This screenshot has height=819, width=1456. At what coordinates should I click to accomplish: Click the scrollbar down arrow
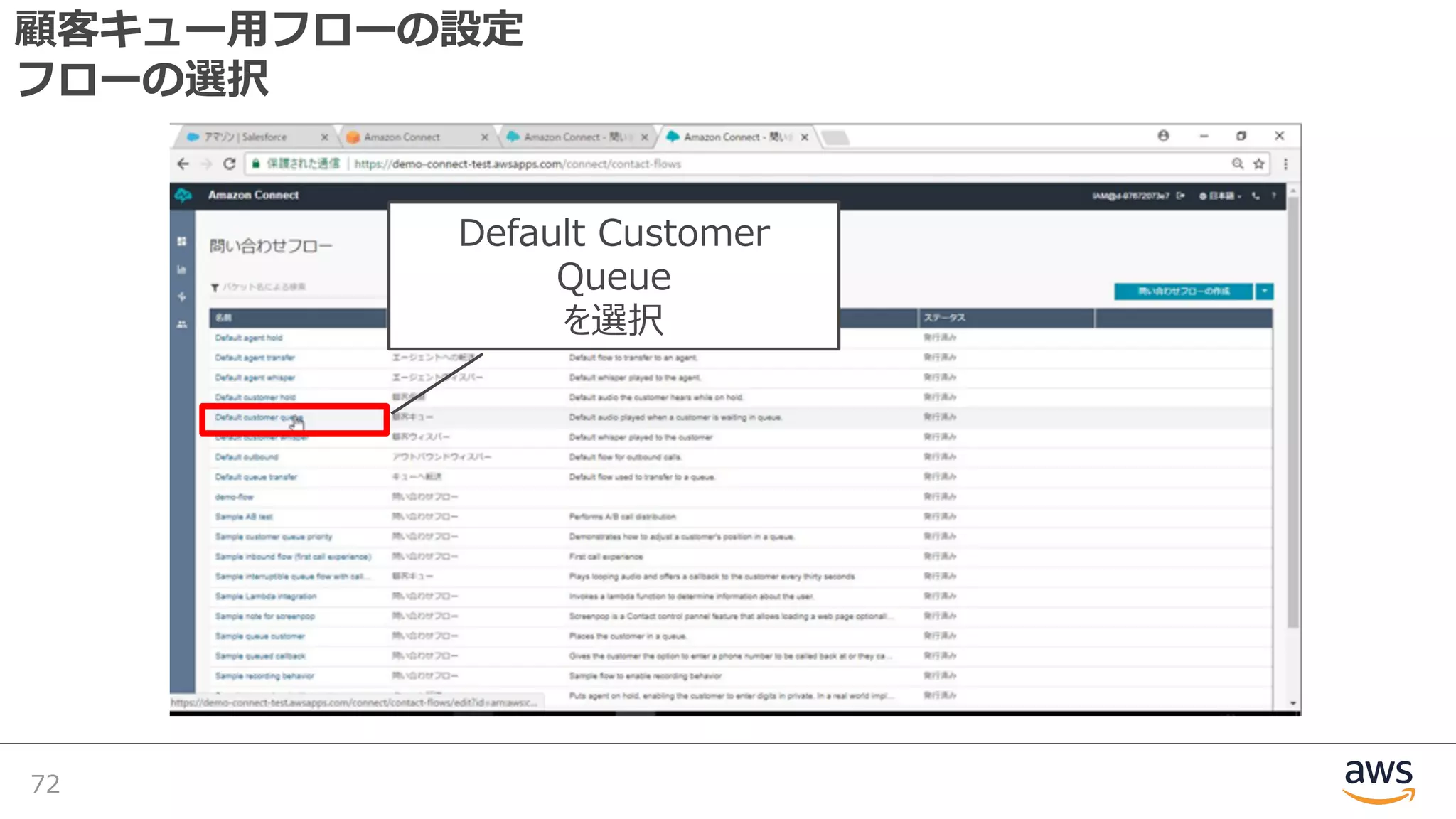[x=1293, y=703]
